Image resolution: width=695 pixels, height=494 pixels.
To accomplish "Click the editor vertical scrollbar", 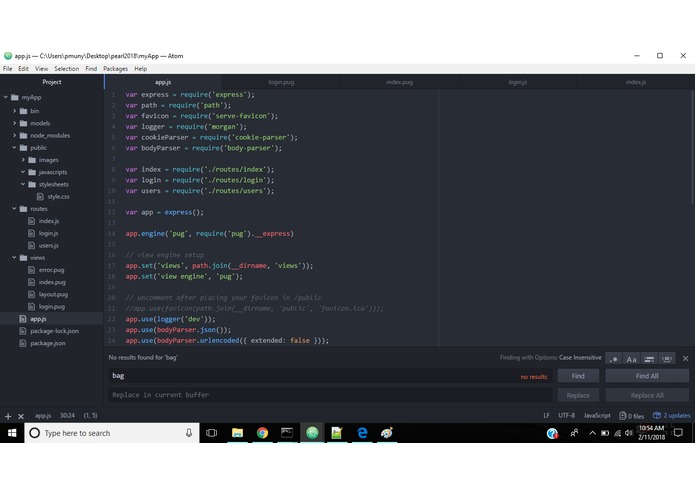I will tap(692, 146).
